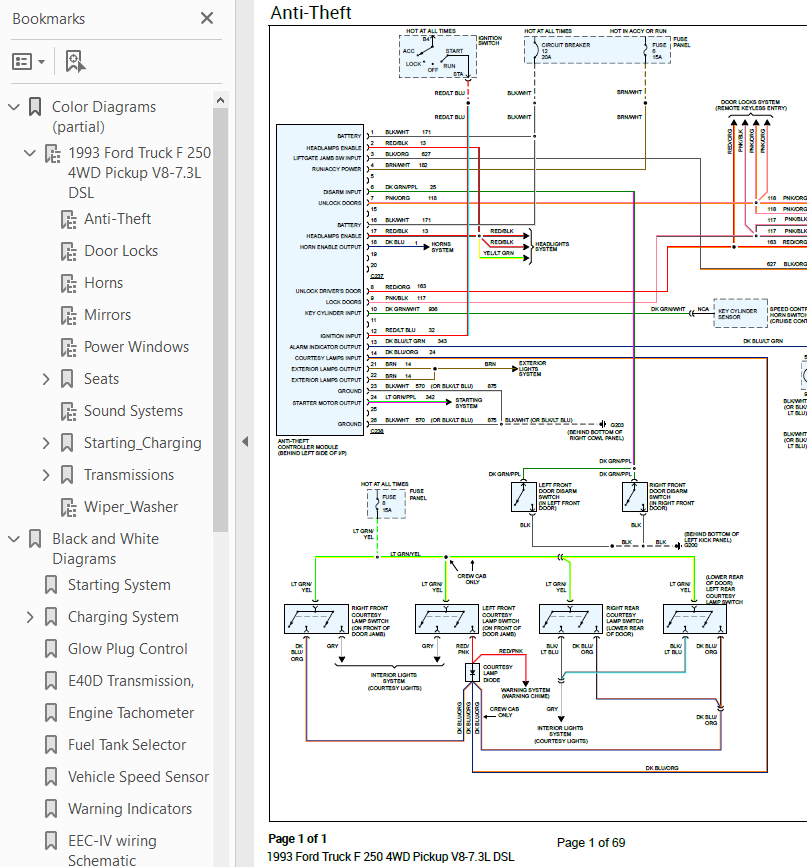The image size is (807, 867).
Task: Click the Color Diagrams bookmark ribbon icon
Action: click(35, 107)
